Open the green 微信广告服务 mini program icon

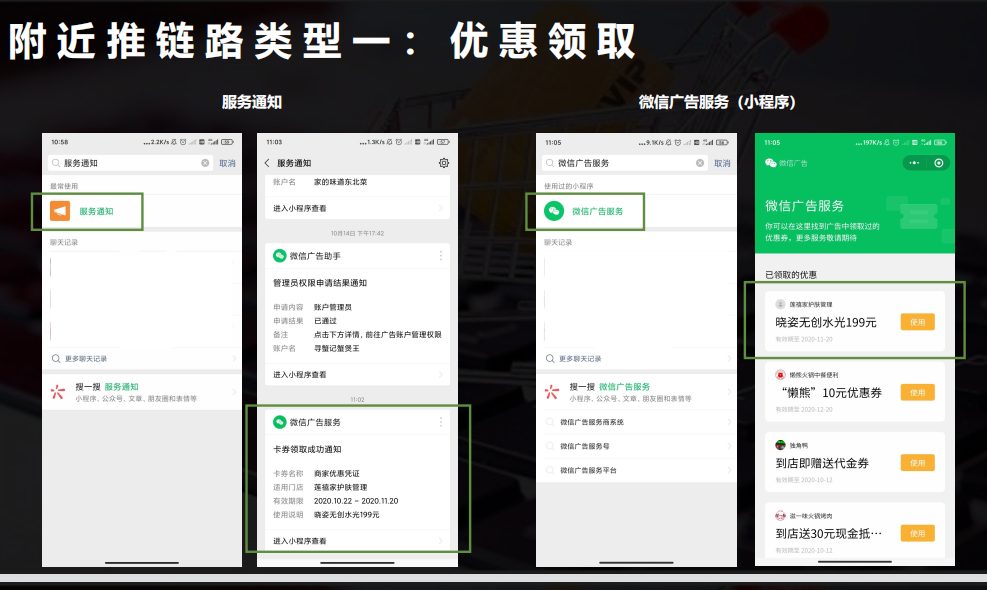pos(554,211)
